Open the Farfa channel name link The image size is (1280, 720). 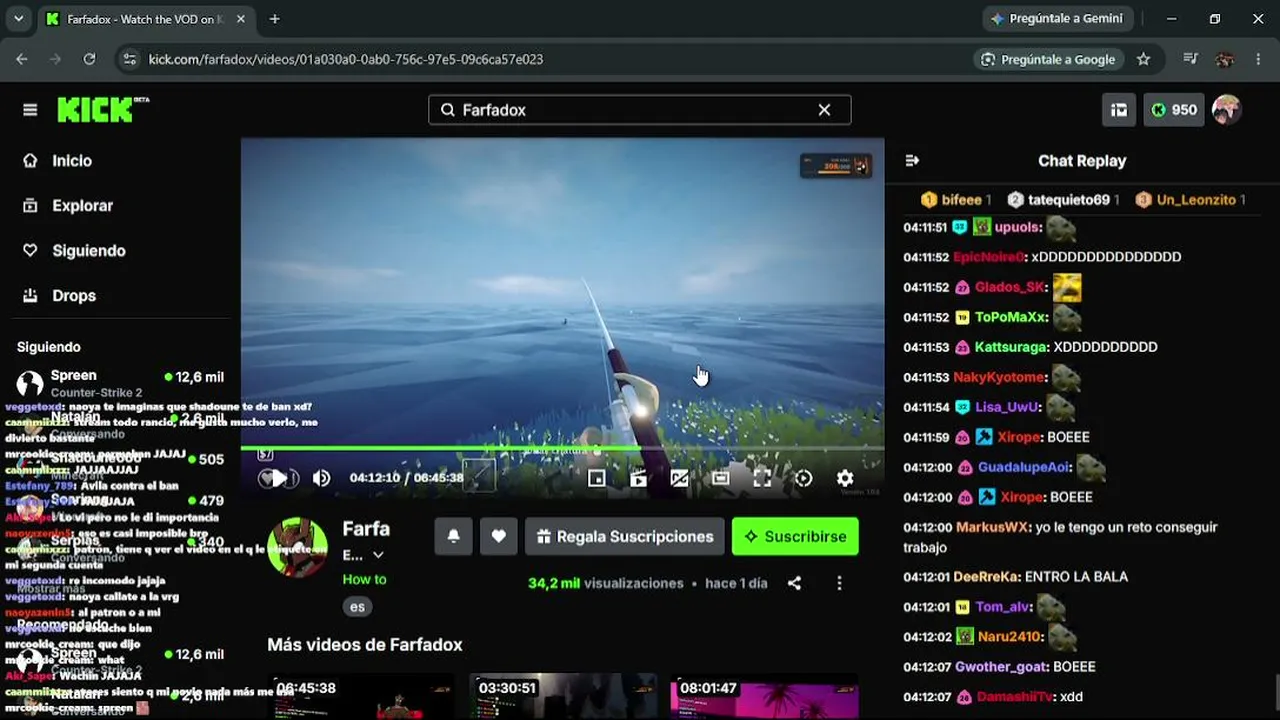(366, 529)
